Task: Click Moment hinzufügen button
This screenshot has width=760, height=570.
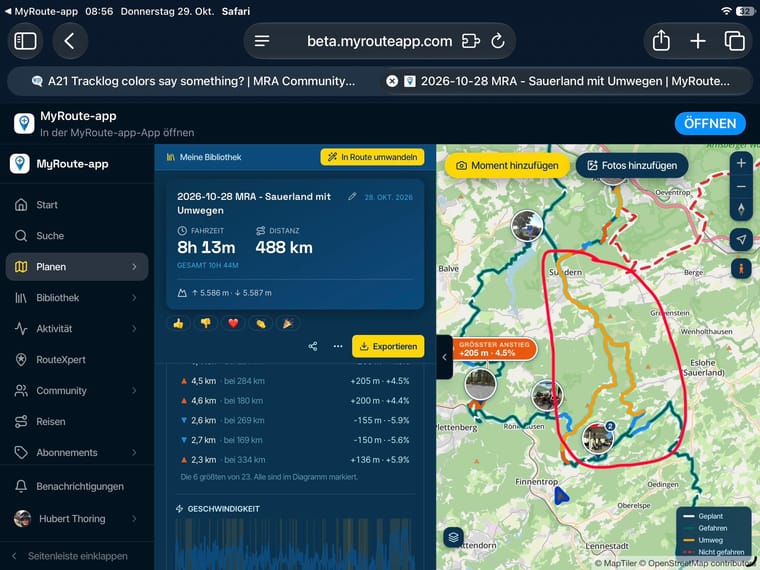Action: click(x=508, y=166)
